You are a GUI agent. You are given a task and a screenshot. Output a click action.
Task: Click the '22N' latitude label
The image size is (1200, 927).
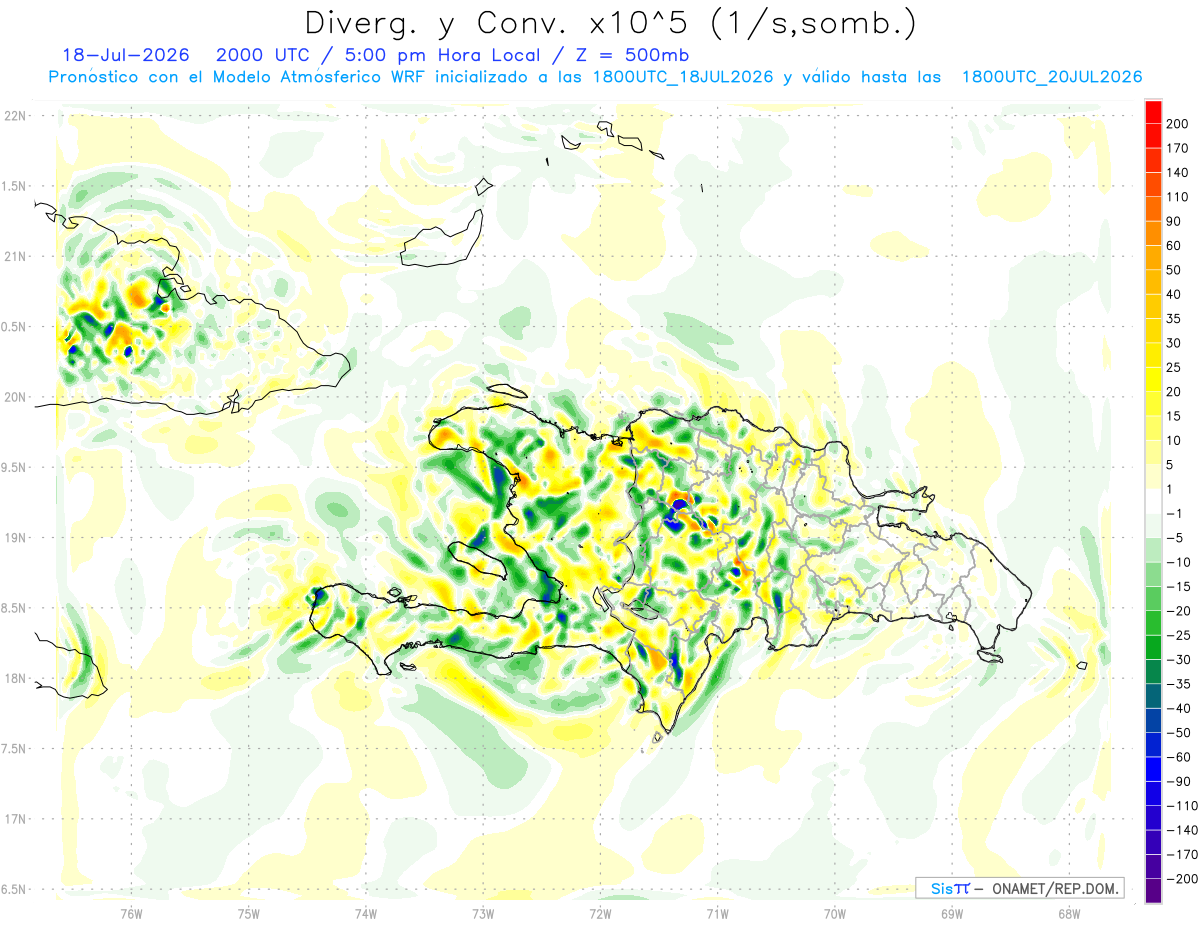click(16, 116)
